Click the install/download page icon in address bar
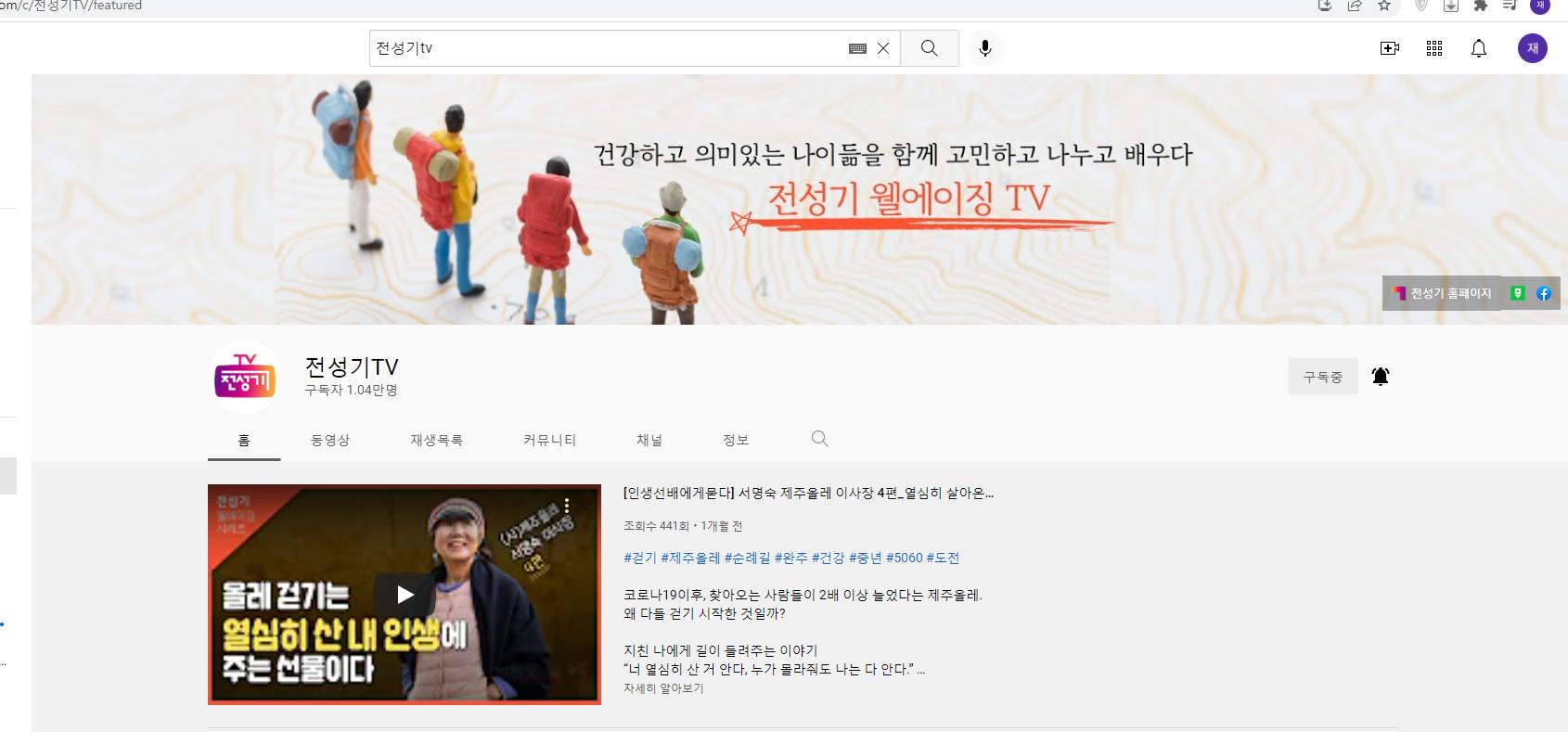Screen dimensions: 1568x732 [1325, 6]
